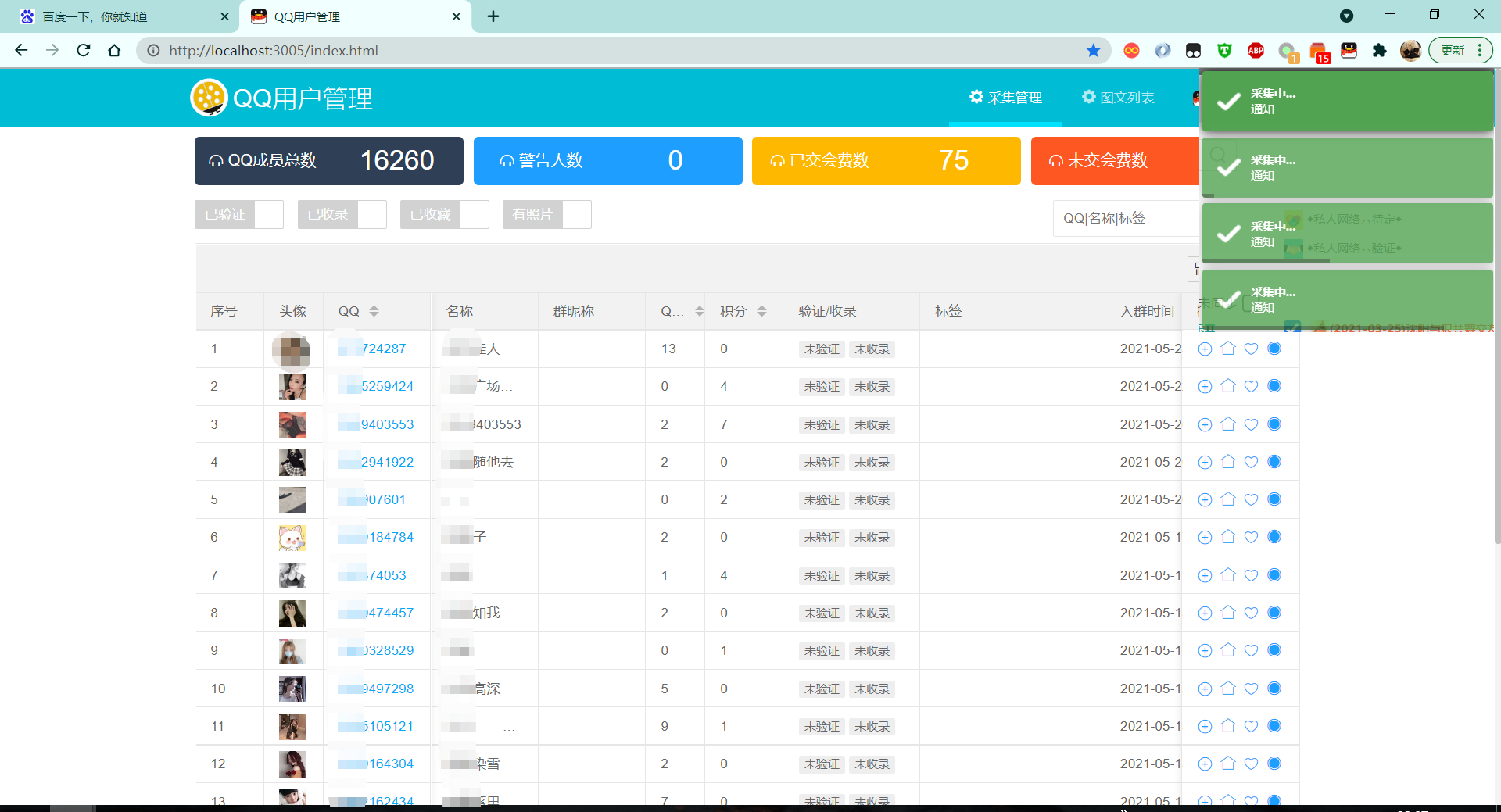Click the 名称 column header
This screenshot has width=1501, height=812.
460,311
